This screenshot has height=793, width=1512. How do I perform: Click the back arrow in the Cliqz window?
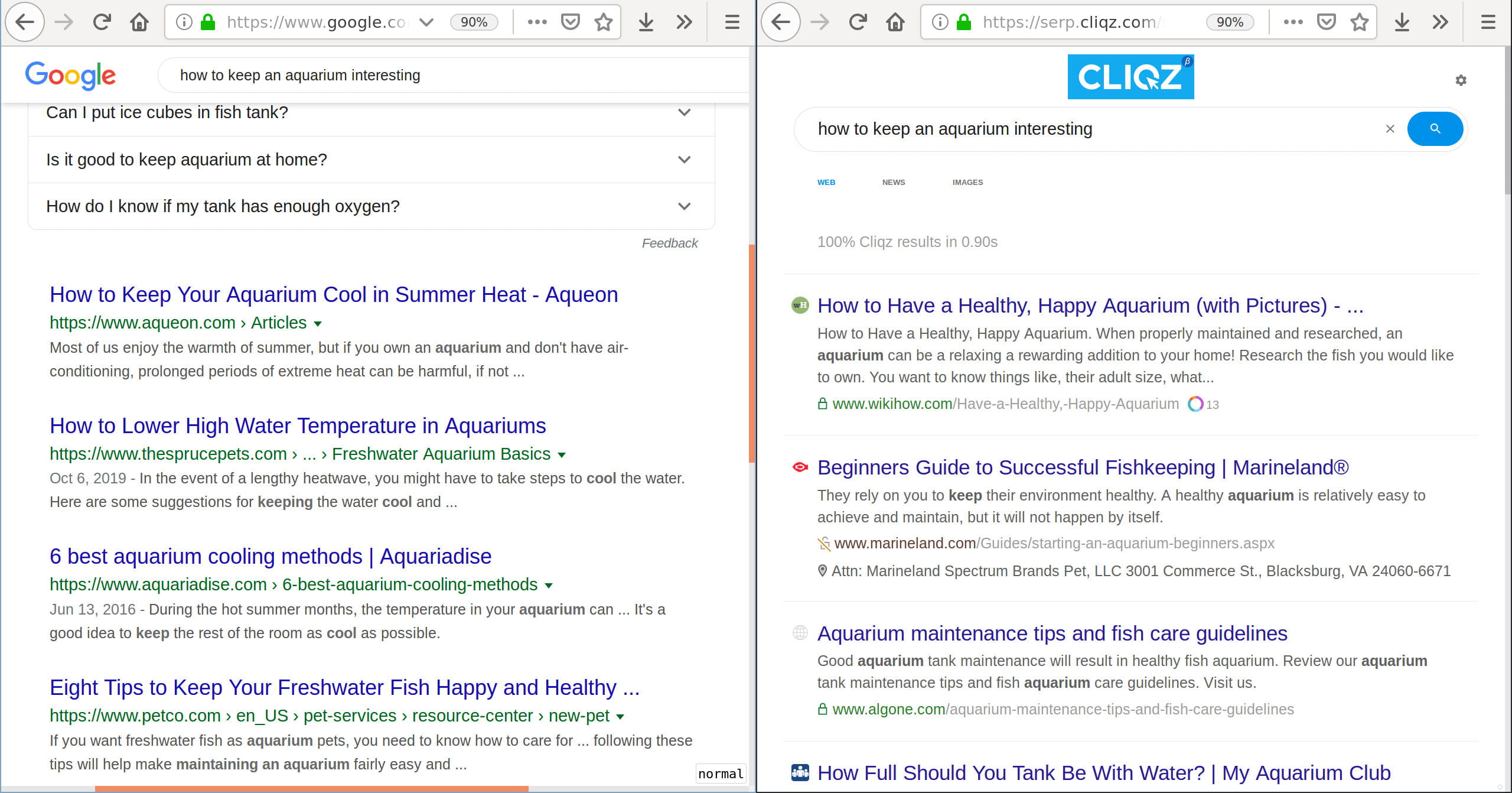tap(781, 22)
